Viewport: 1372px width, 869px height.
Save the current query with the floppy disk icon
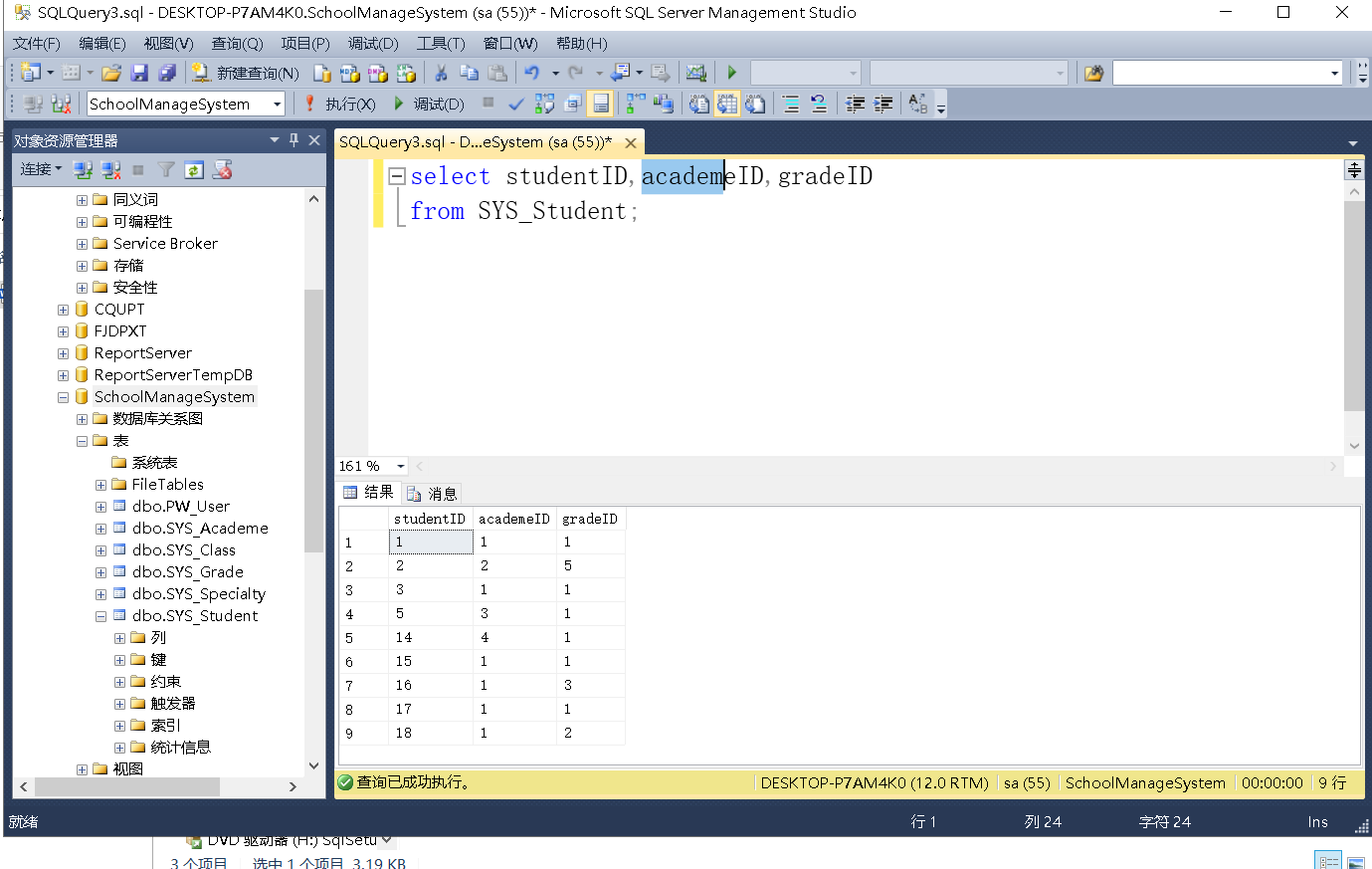[x=139, y=73]
